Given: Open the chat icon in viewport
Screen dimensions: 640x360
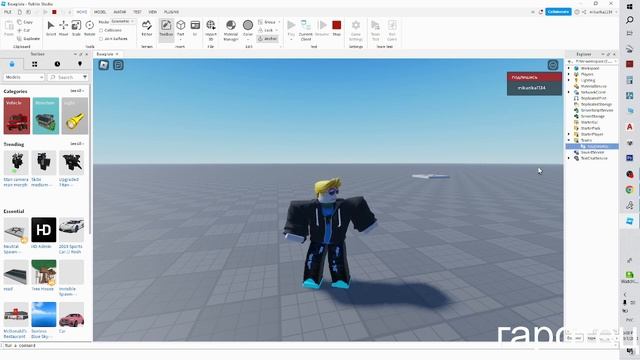Looking at the screenshot, I should pyautogui.click(x=118, y=65).
